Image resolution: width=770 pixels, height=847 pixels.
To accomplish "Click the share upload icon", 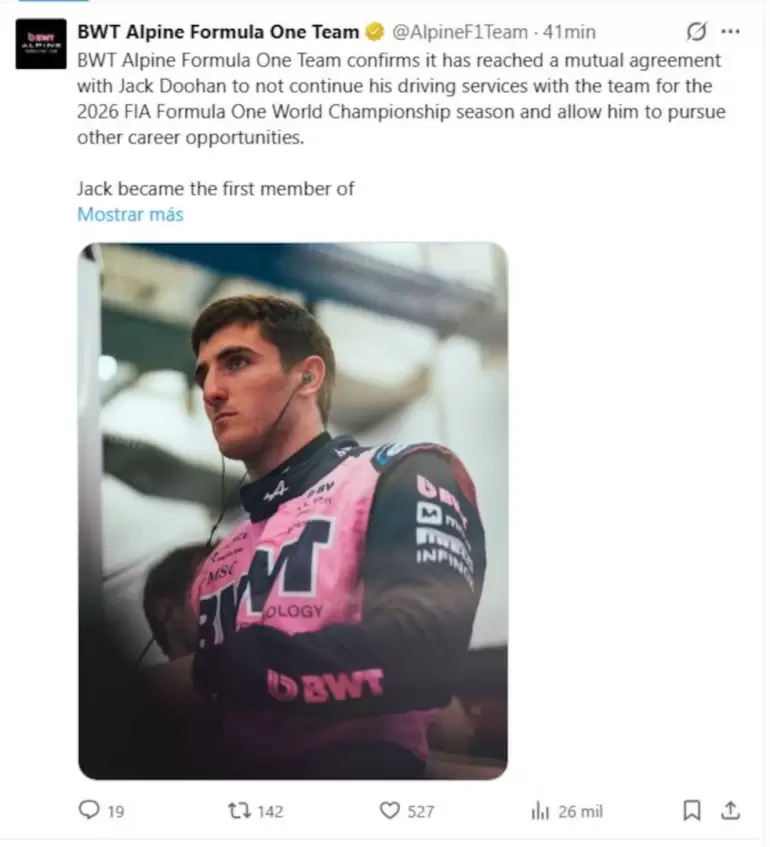I will pos(731,810).
